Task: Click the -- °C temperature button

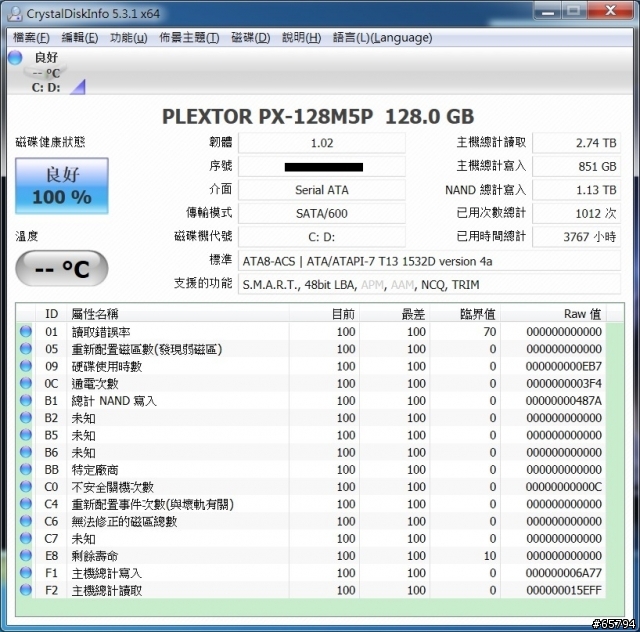Action: click(62, 268)
